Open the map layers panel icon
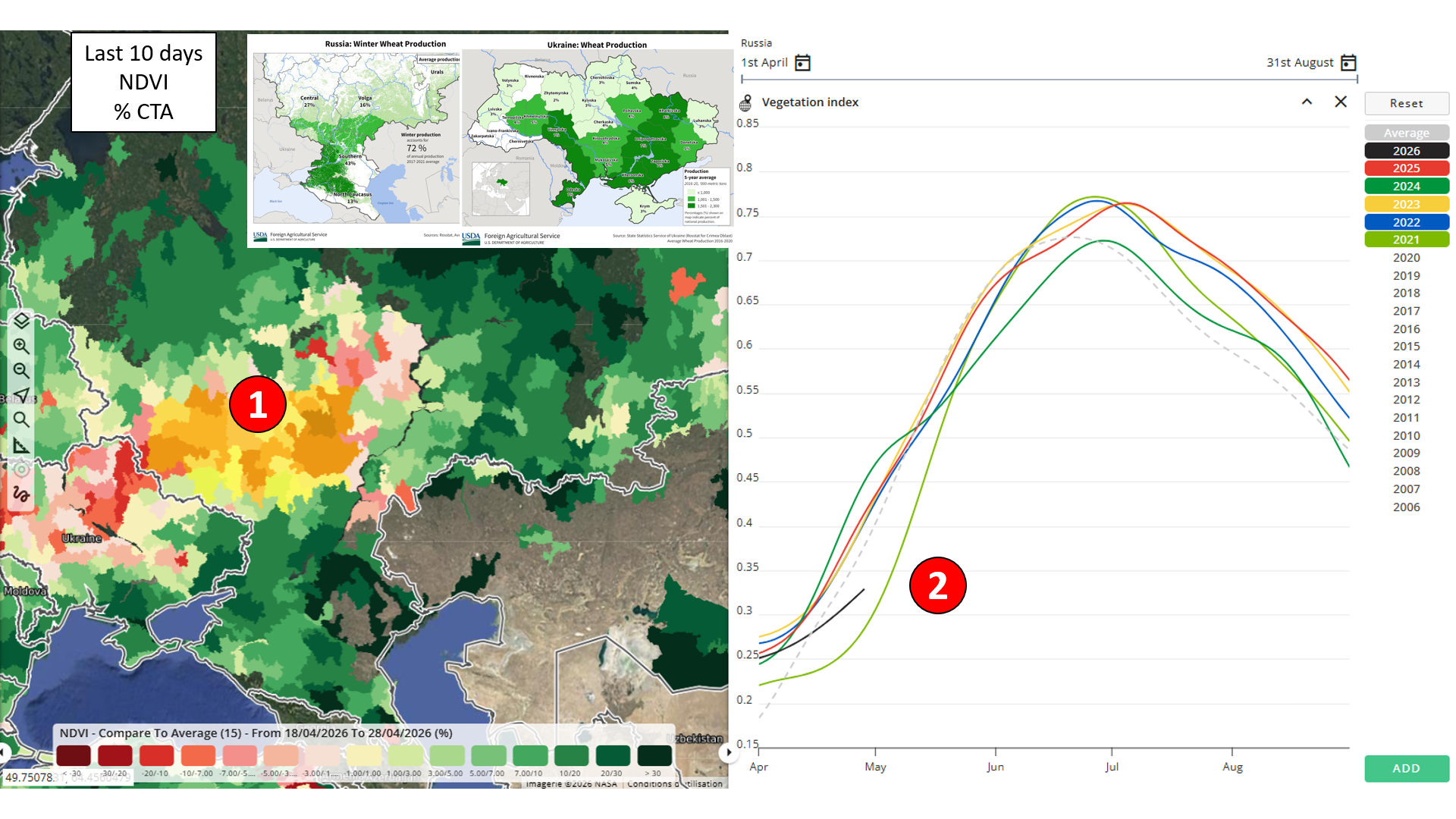Screen dimensions: 1456x819 click(x=21, y=321)
